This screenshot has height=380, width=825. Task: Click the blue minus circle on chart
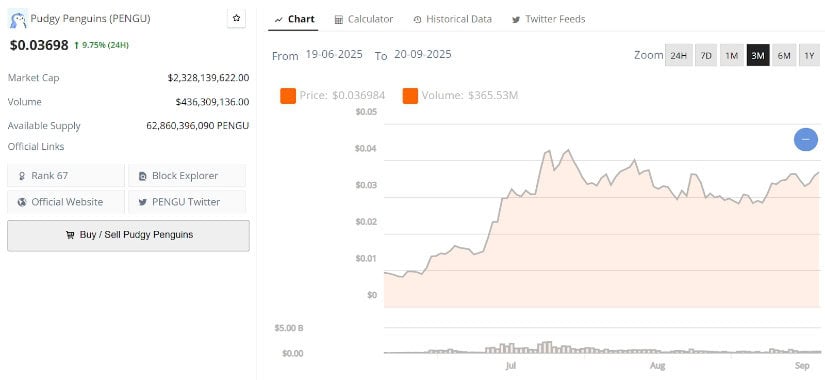coord(806,139)
